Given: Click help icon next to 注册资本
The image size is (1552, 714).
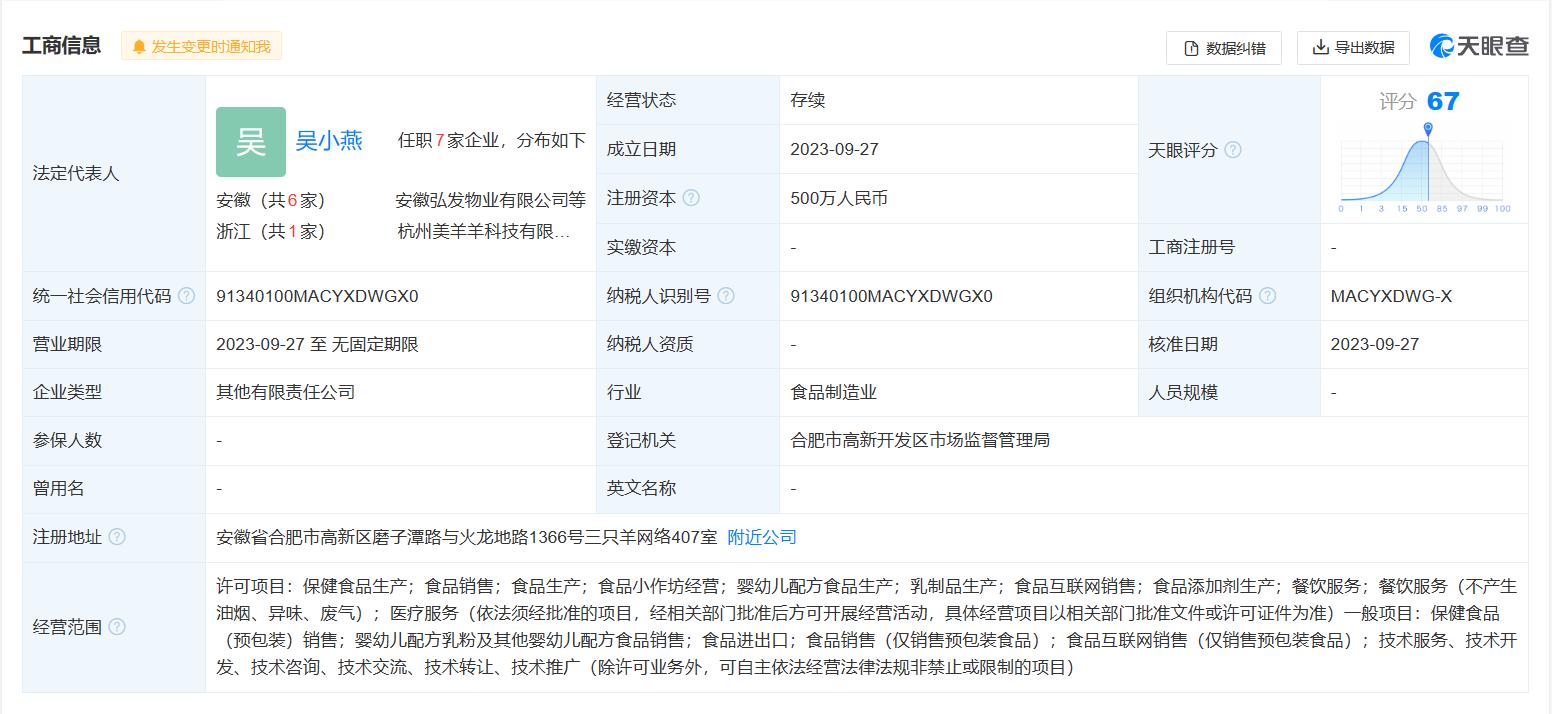Looking at the screenshot, I should [x=691, y=198].
